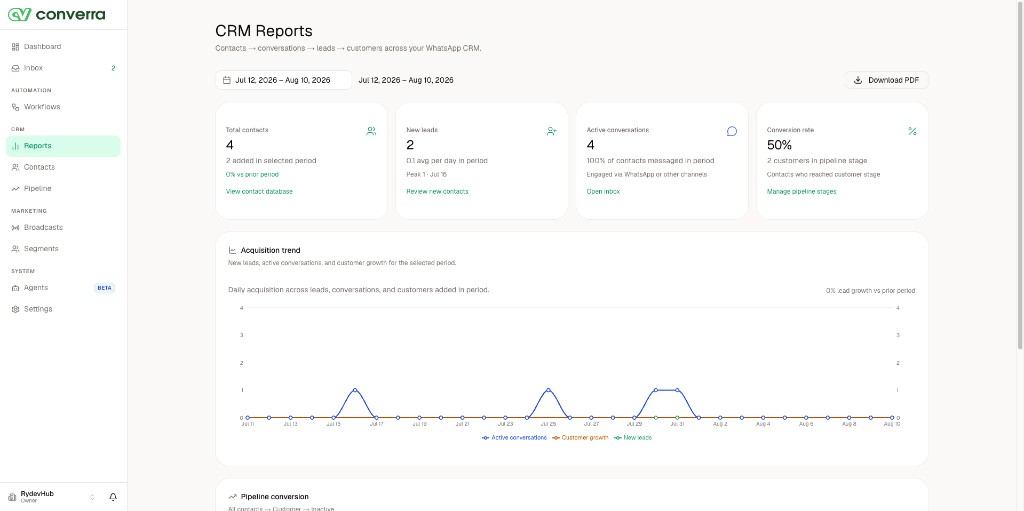The width and height of the screenshot is (1024, 511).
Task: Open View contact database link
Action: click(x=259, y=191)
